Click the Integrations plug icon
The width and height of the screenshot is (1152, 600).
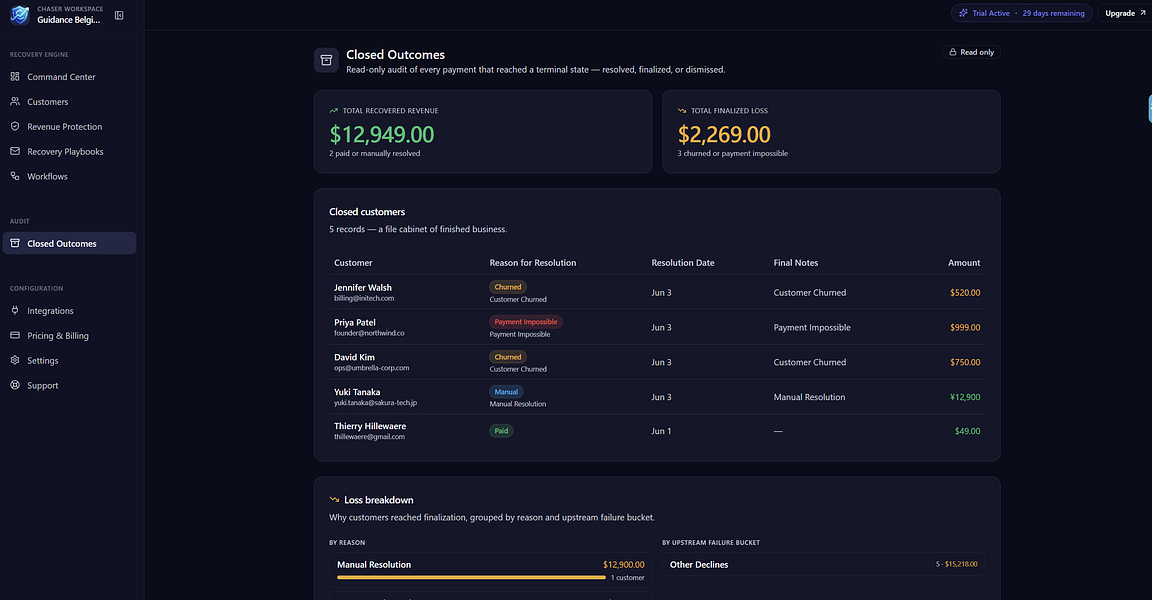coord(15,311)
